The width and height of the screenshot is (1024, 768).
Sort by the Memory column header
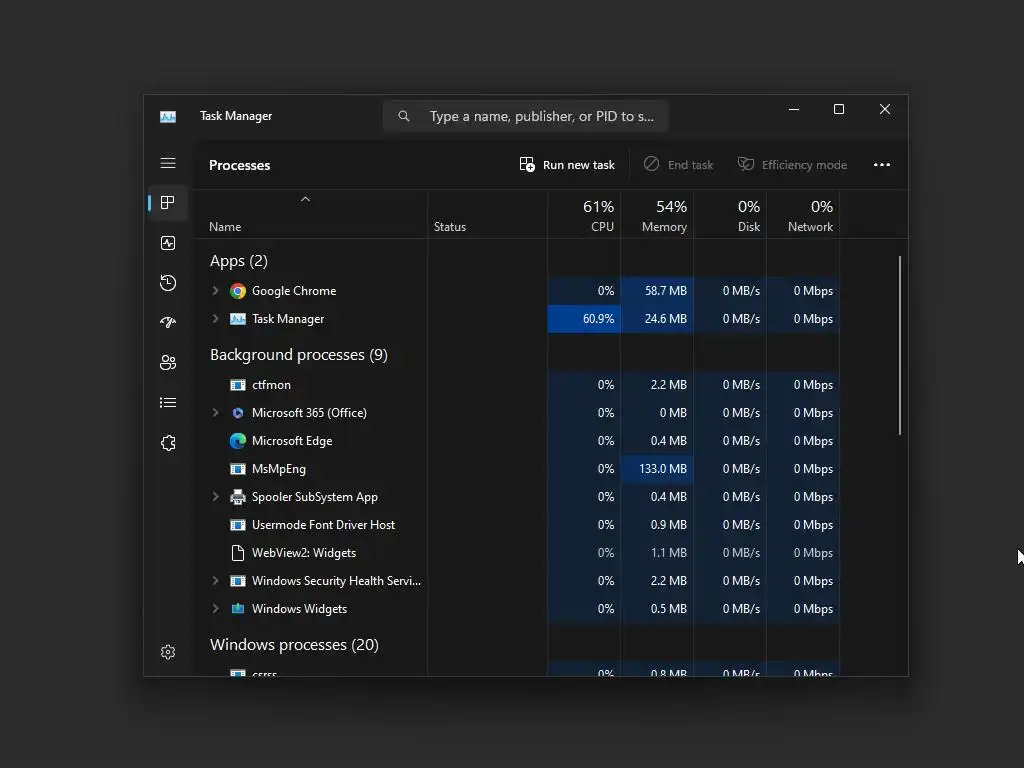658,215
